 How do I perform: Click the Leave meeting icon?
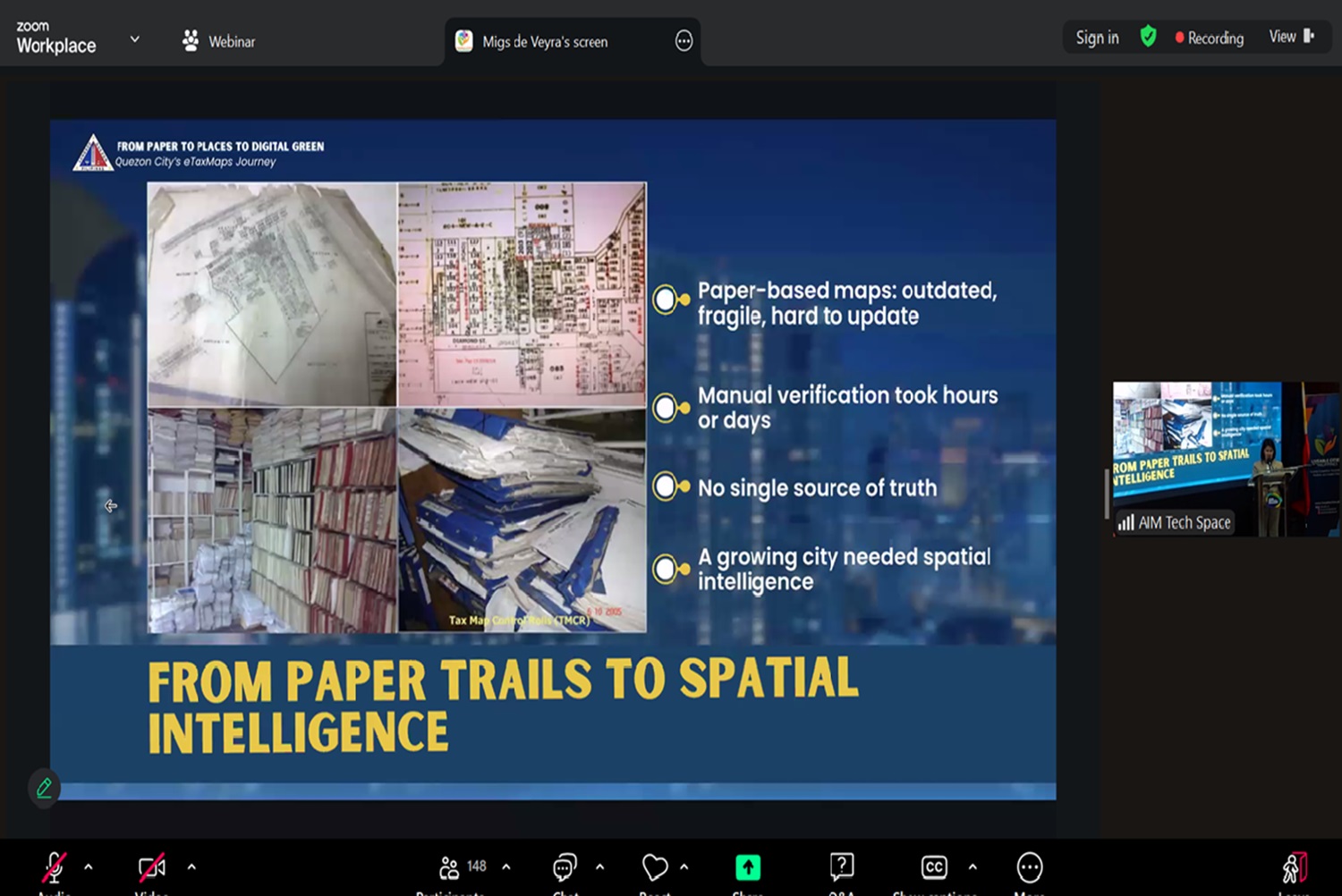point(1294,867)
